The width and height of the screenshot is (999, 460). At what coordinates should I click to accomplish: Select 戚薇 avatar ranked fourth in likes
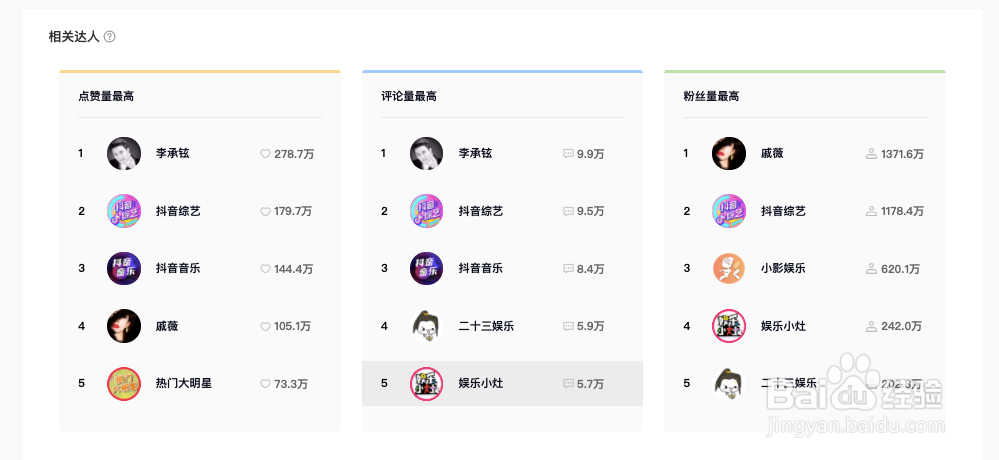point(124,326)
